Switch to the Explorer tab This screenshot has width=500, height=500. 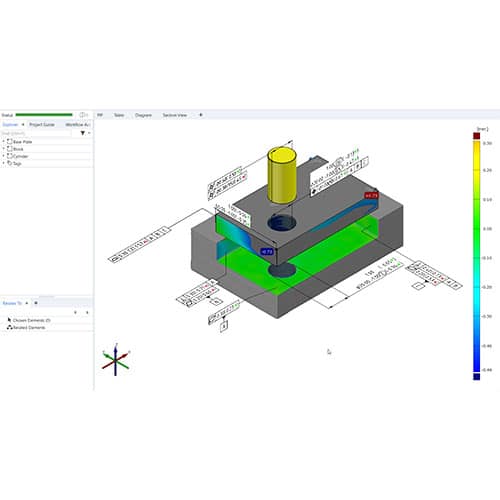[10, 124]
